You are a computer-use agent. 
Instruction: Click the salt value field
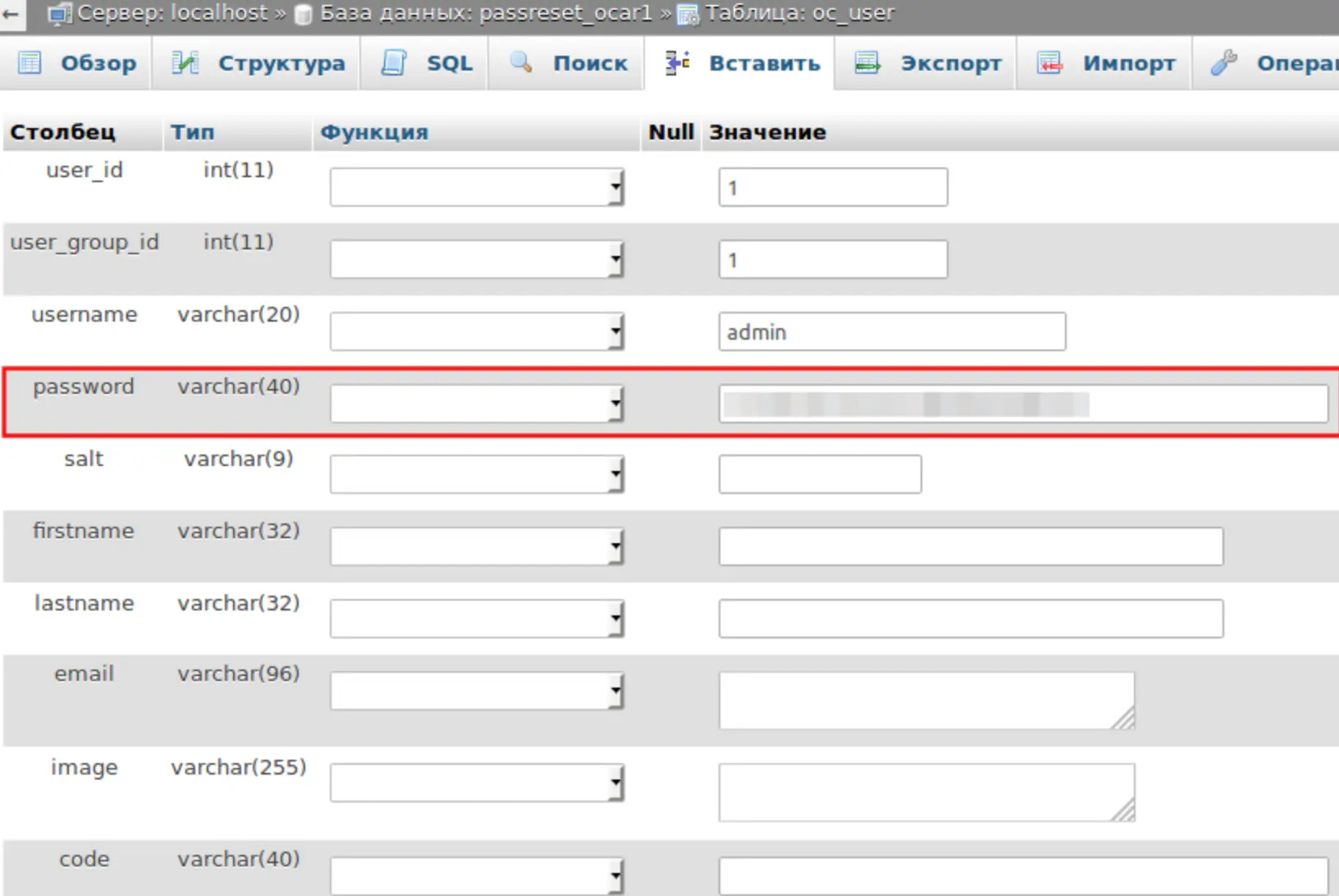[820, 474]
